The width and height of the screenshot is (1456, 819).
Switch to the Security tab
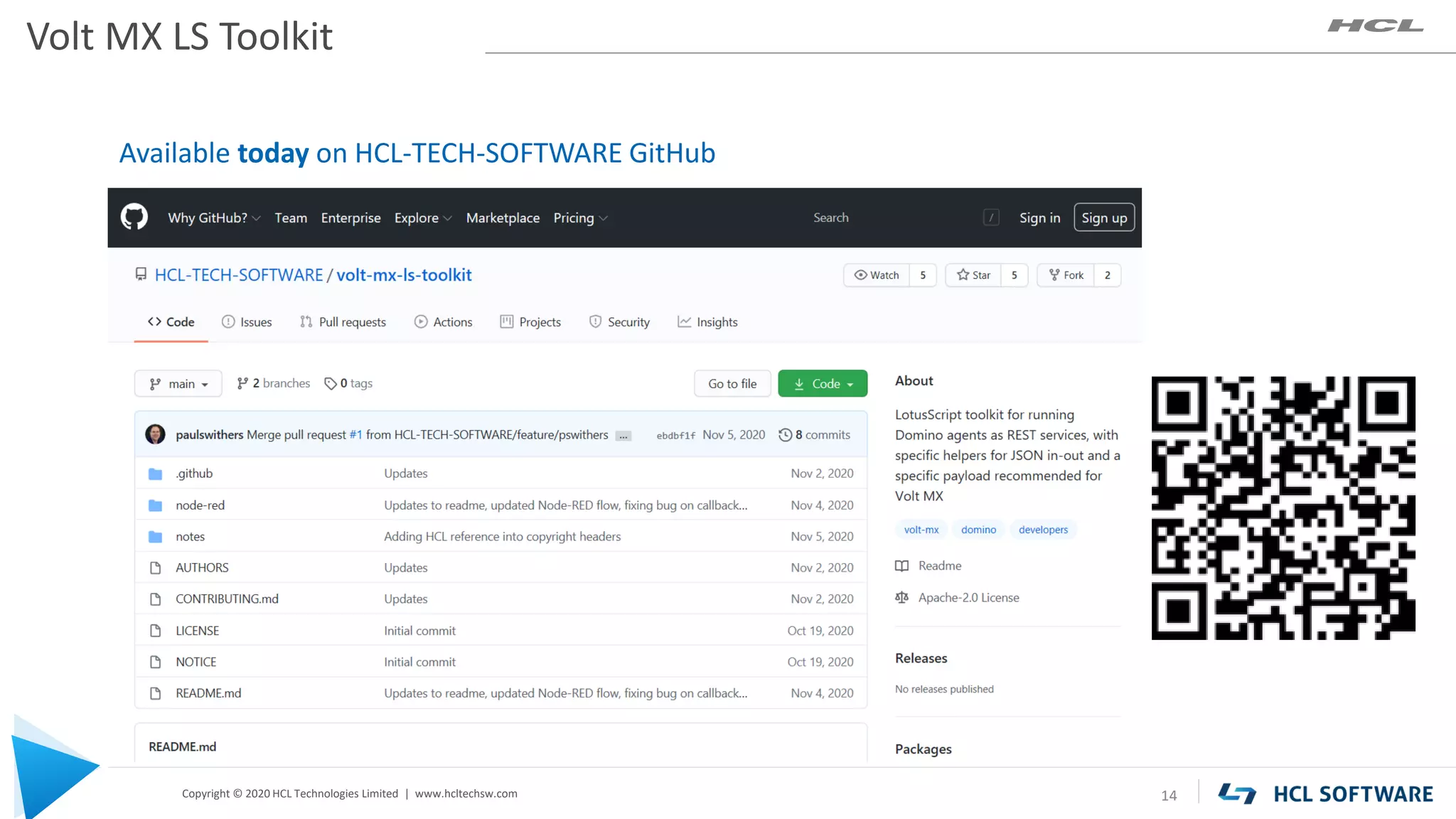tap(619, 322)
